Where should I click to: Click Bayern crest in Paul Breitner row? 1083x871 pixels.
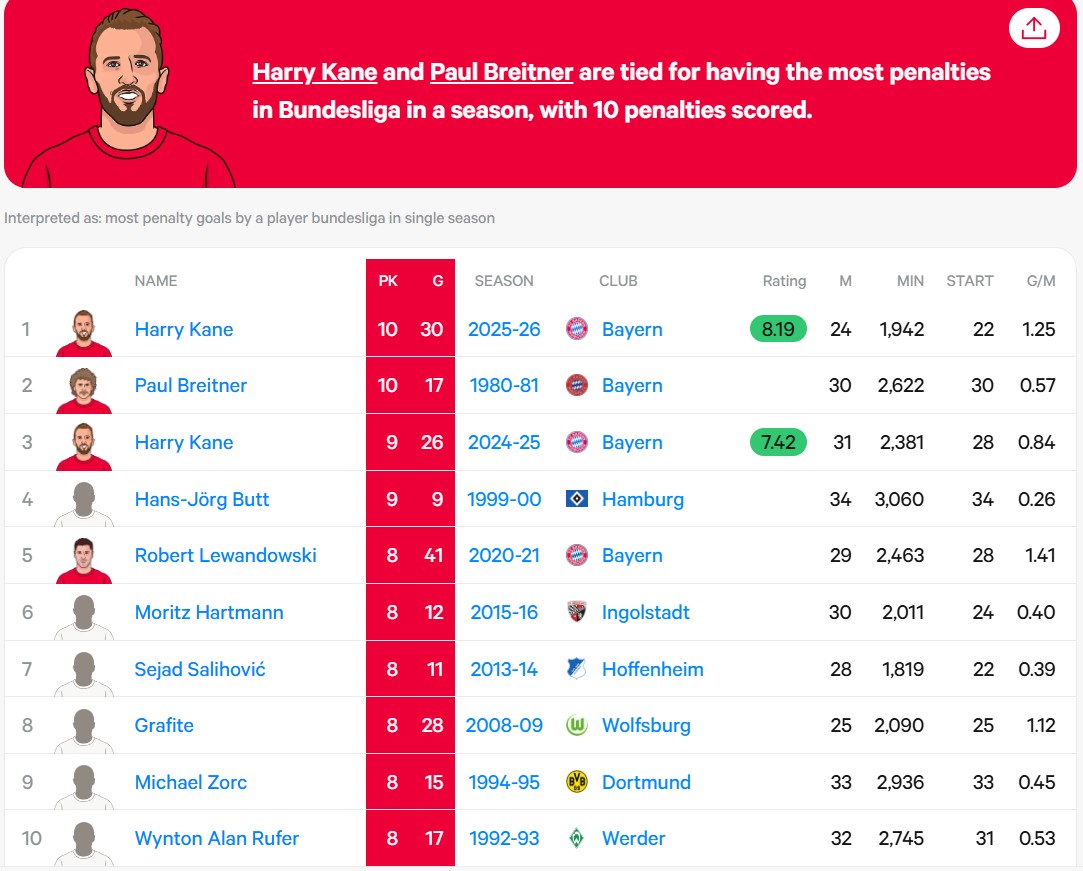[x=577, y=386]
